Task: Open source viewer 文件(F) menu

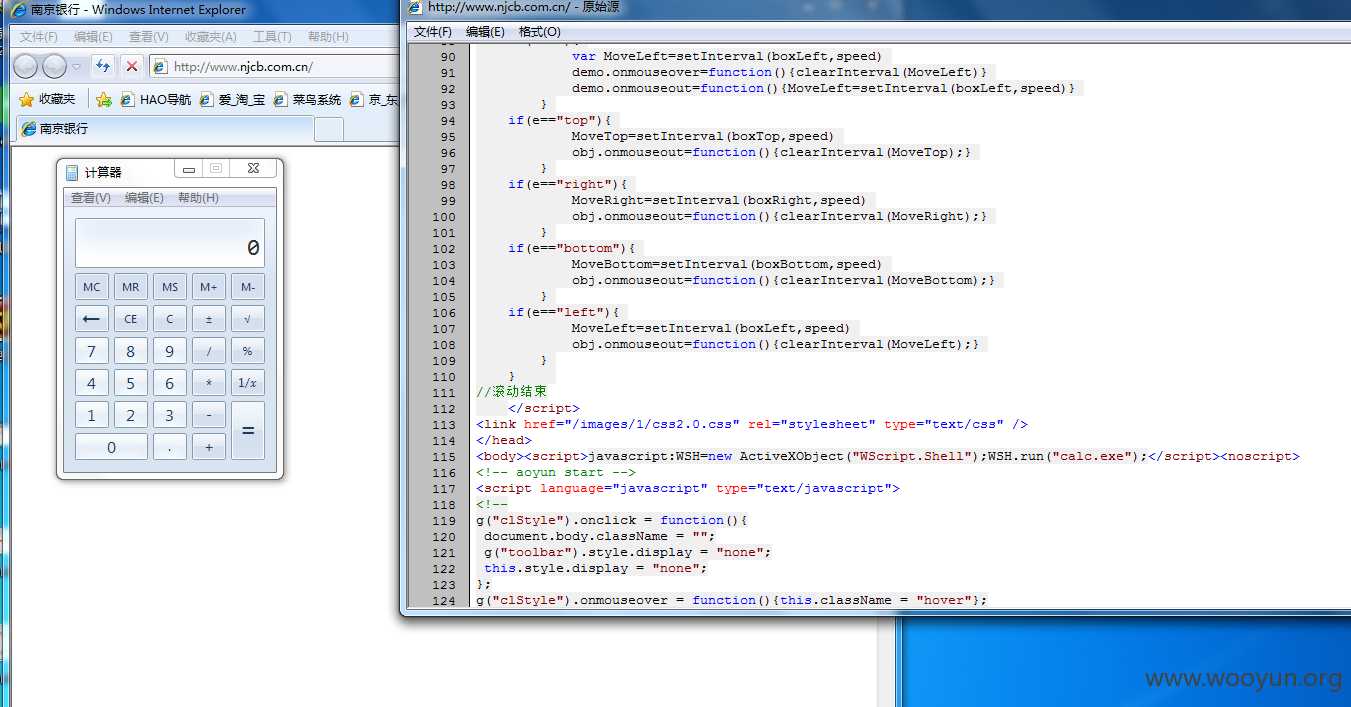Action: pyautogui.click(x=433, y=32)
